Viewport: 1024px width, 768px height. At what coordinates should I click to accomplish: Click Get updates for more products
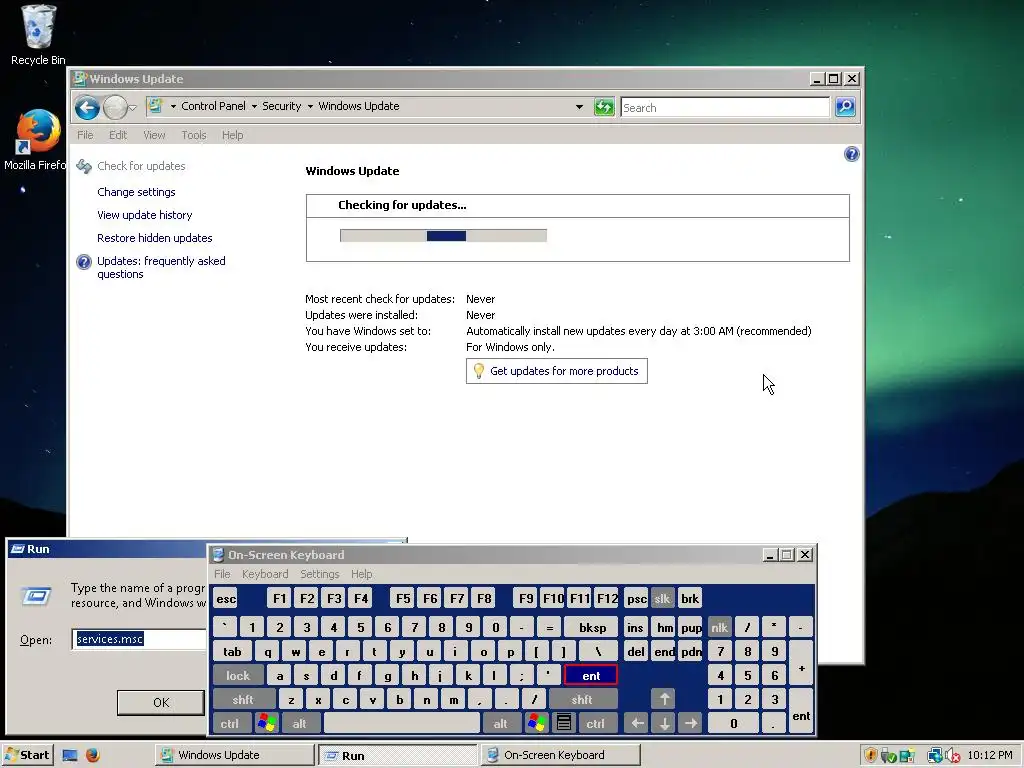[x=556, y=371]
